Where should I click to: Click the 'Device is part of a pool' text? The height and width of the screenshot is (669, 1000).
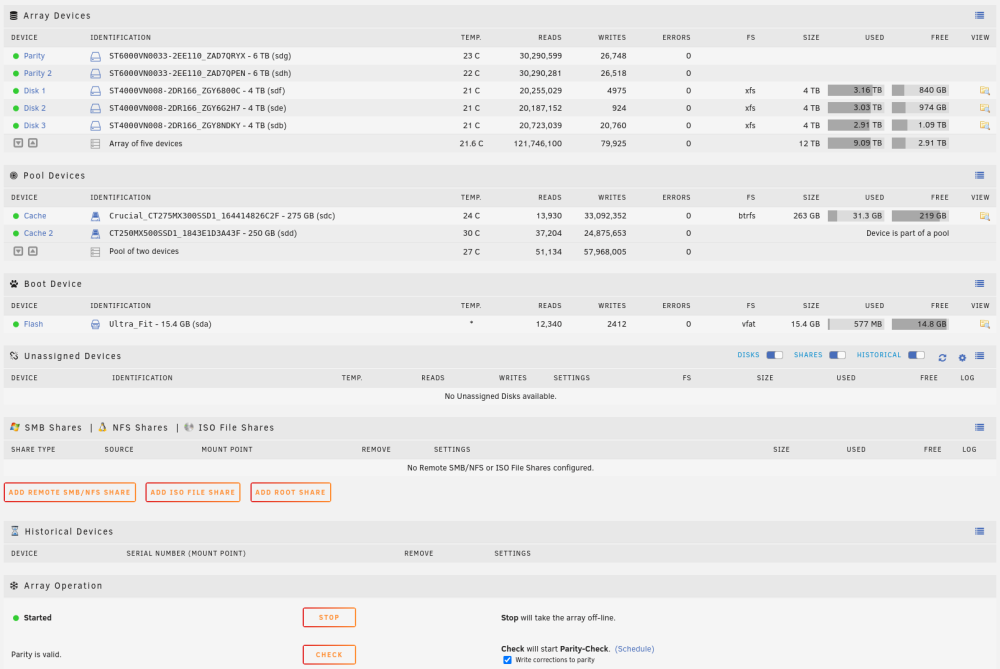pyautogui.click(x=907, y=233)
